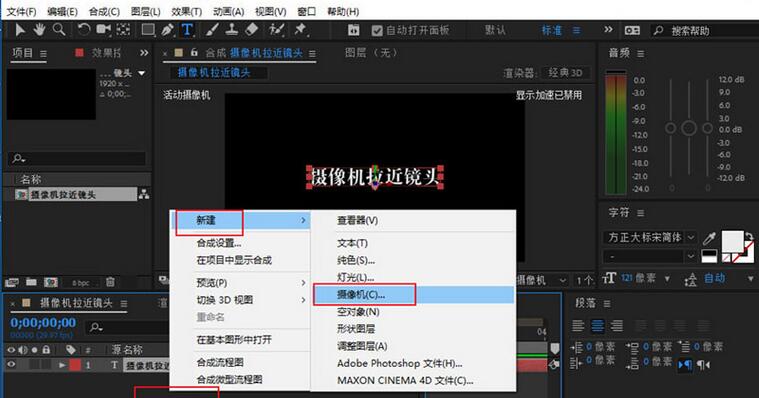Create a new folder in Project panel

[x=31, y=282]
